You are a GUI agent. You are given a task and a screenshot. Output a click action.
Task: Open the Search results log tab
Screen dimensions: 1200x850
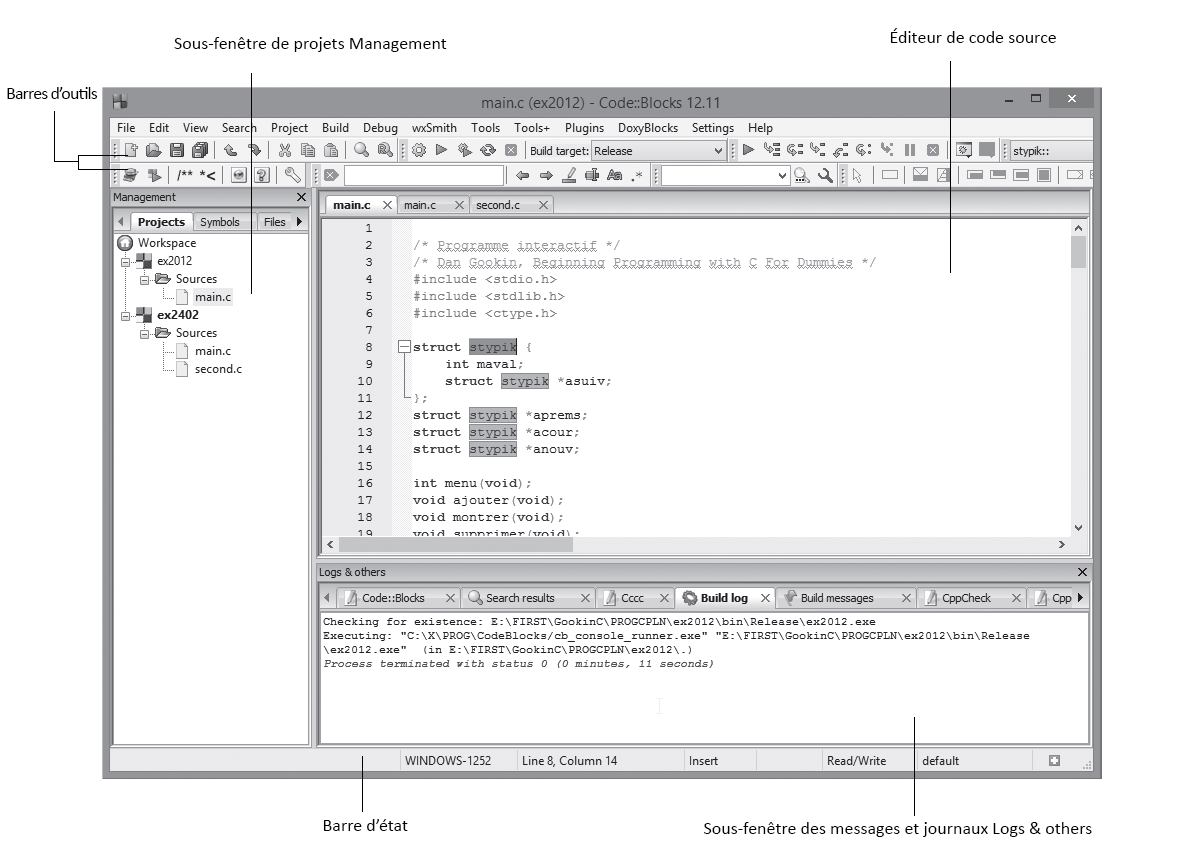519,598
